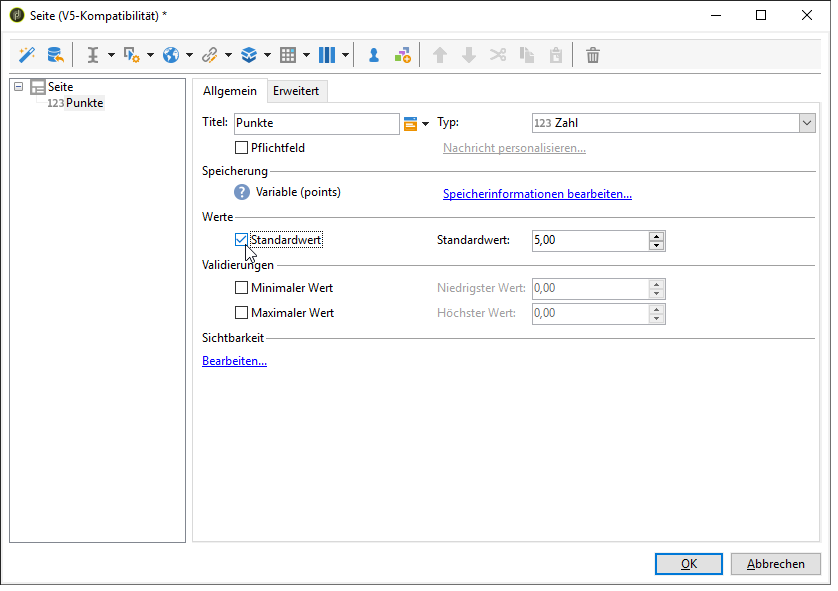Click the blue question mark help icon
The image size is (838, 591).
coord(242,192)
